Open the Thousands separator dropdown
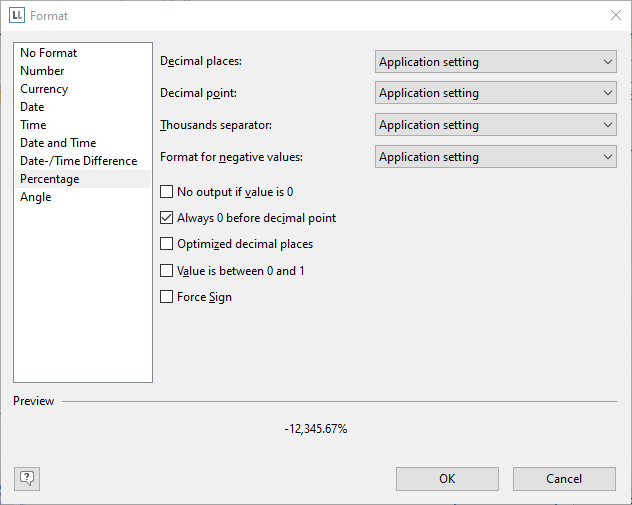This screenshot has width=632, height=505. (496, 125)
